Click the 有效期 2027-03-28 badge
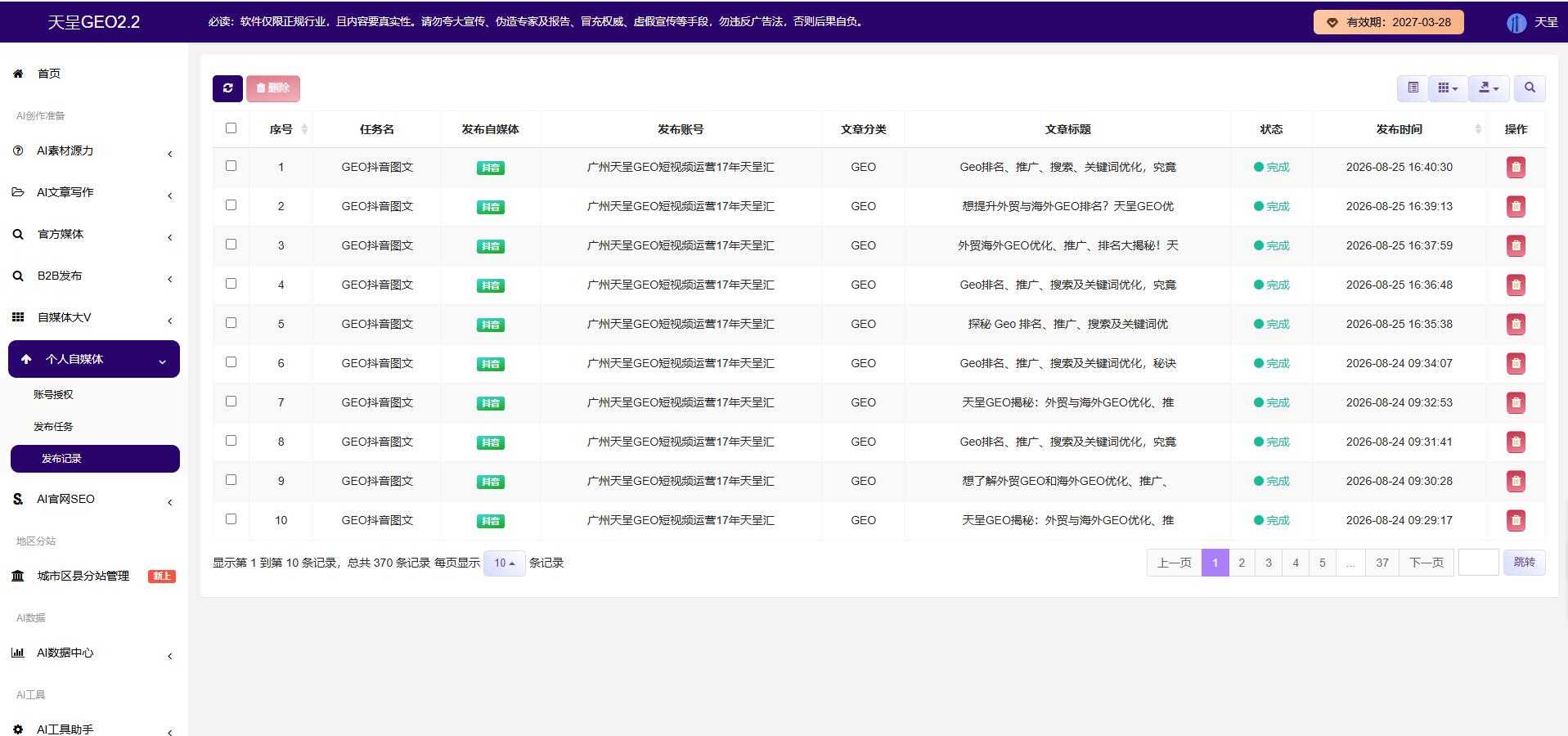The image size is (1568, 736). pyautogui.click(x=1389, y=22)
